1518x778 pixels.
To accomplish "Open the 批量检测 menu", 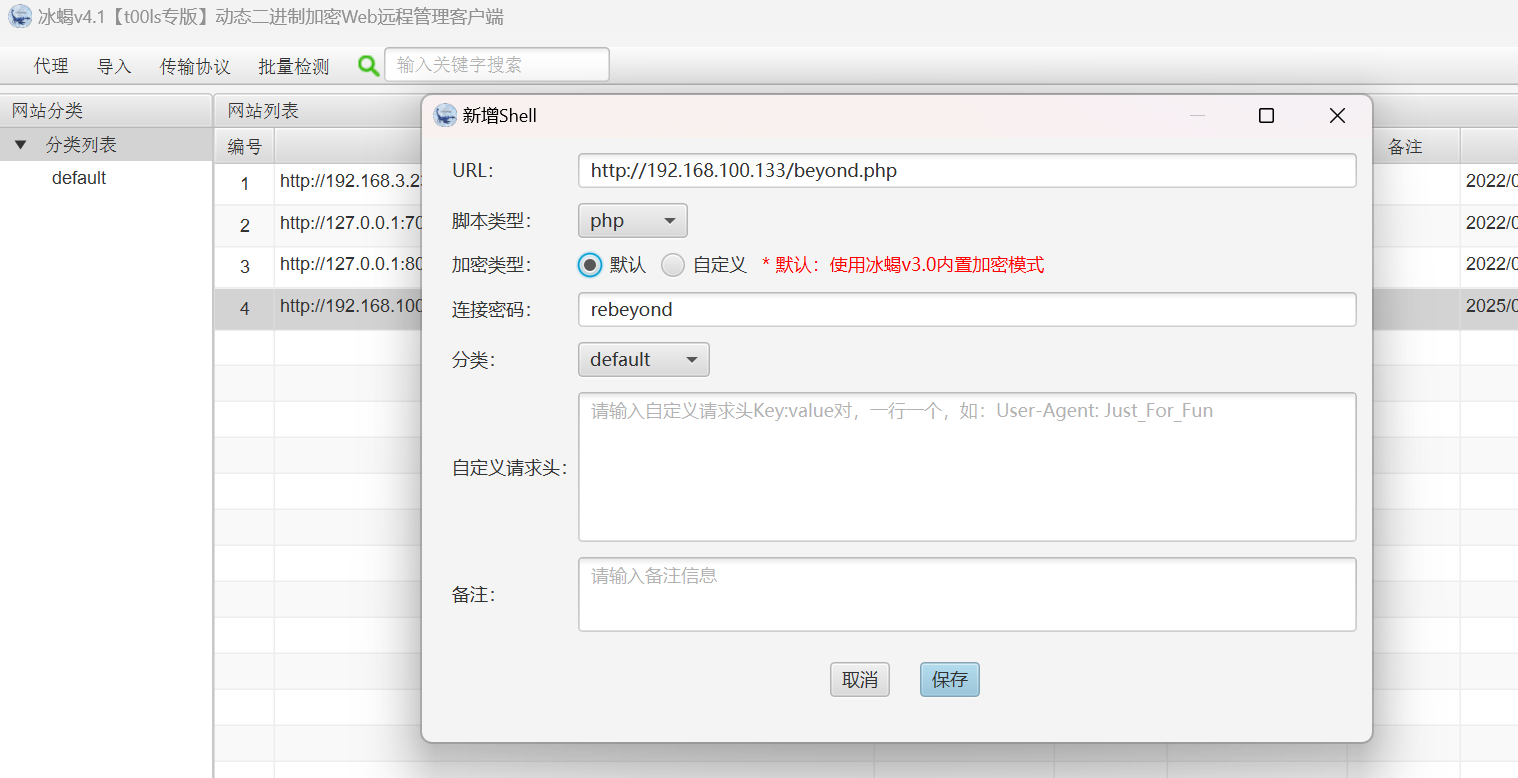I will tap(293, 67).
